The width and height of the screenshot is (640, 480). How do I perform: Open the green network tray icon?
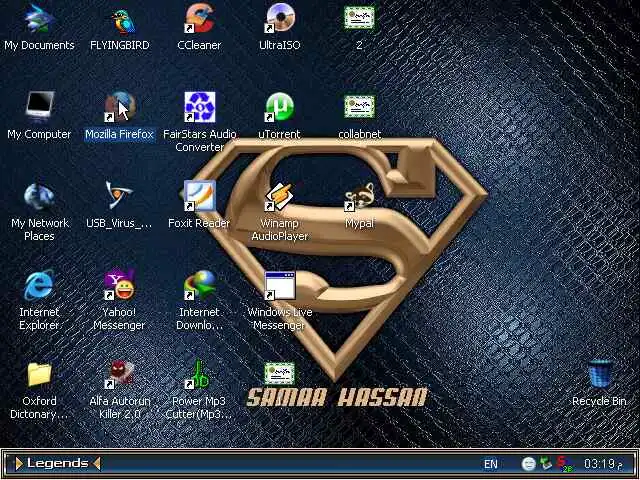tap(545, 463)
